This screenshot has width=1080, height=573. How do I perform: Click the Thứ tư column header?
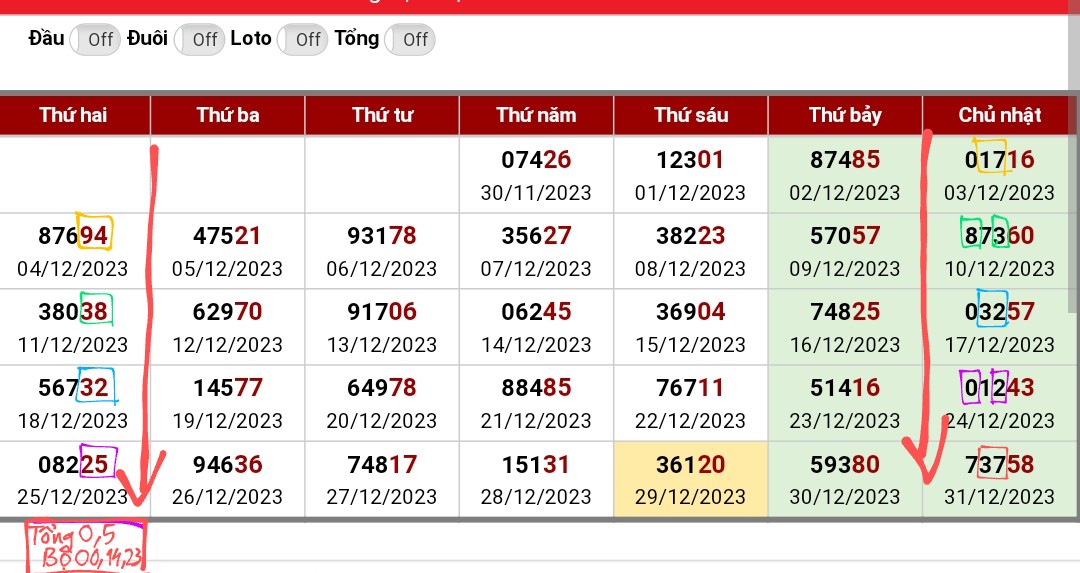[x=382, y=115]
